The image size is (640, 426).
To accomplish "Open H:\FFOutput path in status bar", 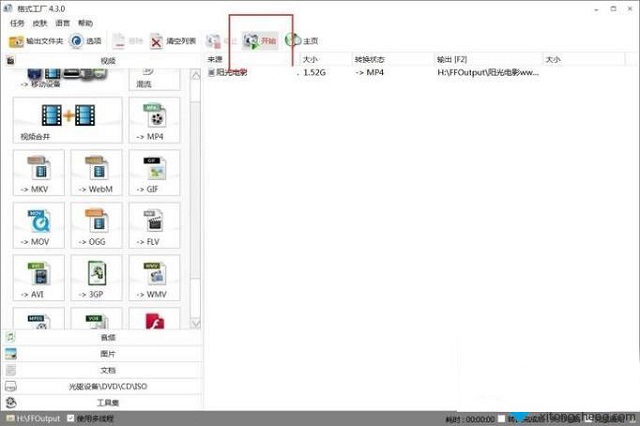I will [33, 419].
